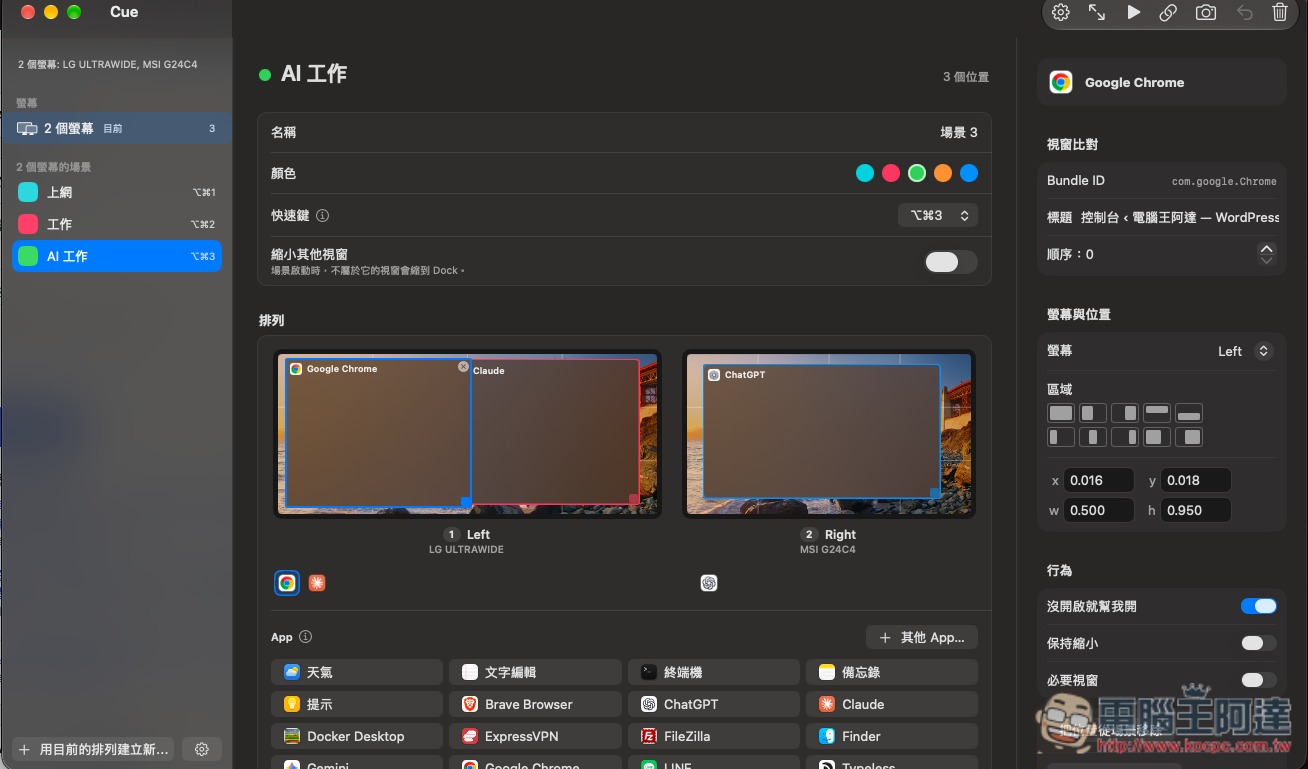Select the center-third region preset

coord(1093,437)
